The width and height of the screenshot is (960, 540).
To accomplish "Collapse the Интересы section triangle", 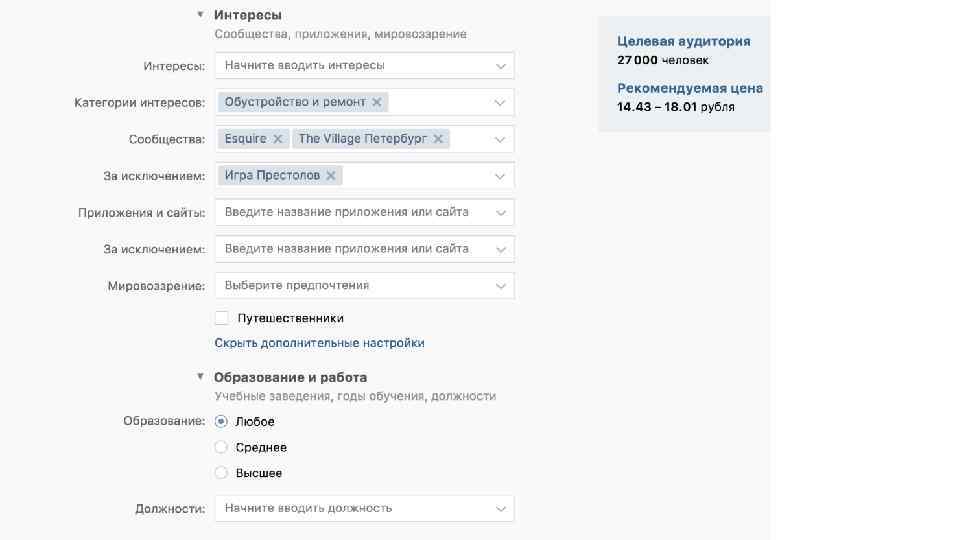I will click(x=200, y=15).
